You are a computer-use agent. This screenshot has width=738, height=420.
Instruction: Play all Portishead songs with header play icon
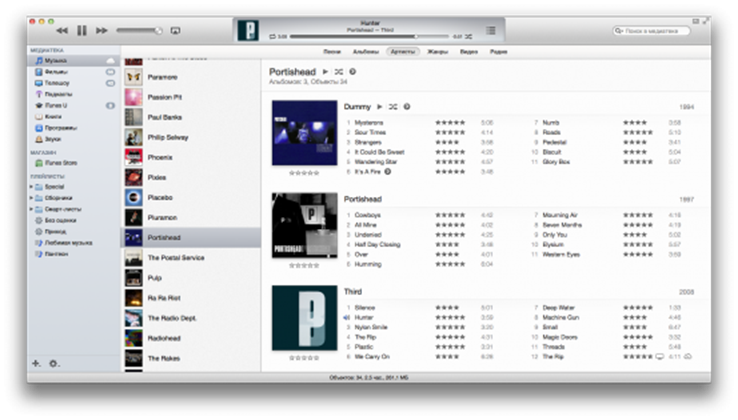pos(325,72)
